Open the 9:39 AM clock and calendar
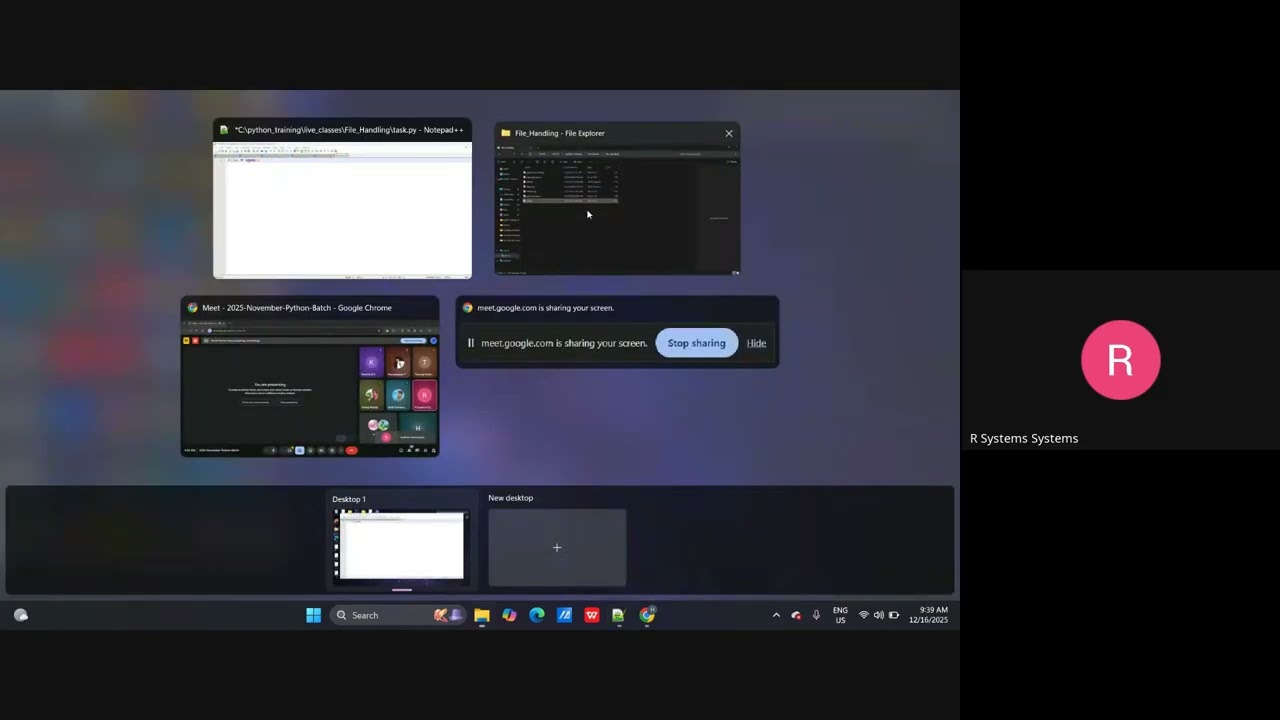This screenshot has height=720, width=1280. pos(929,615)
